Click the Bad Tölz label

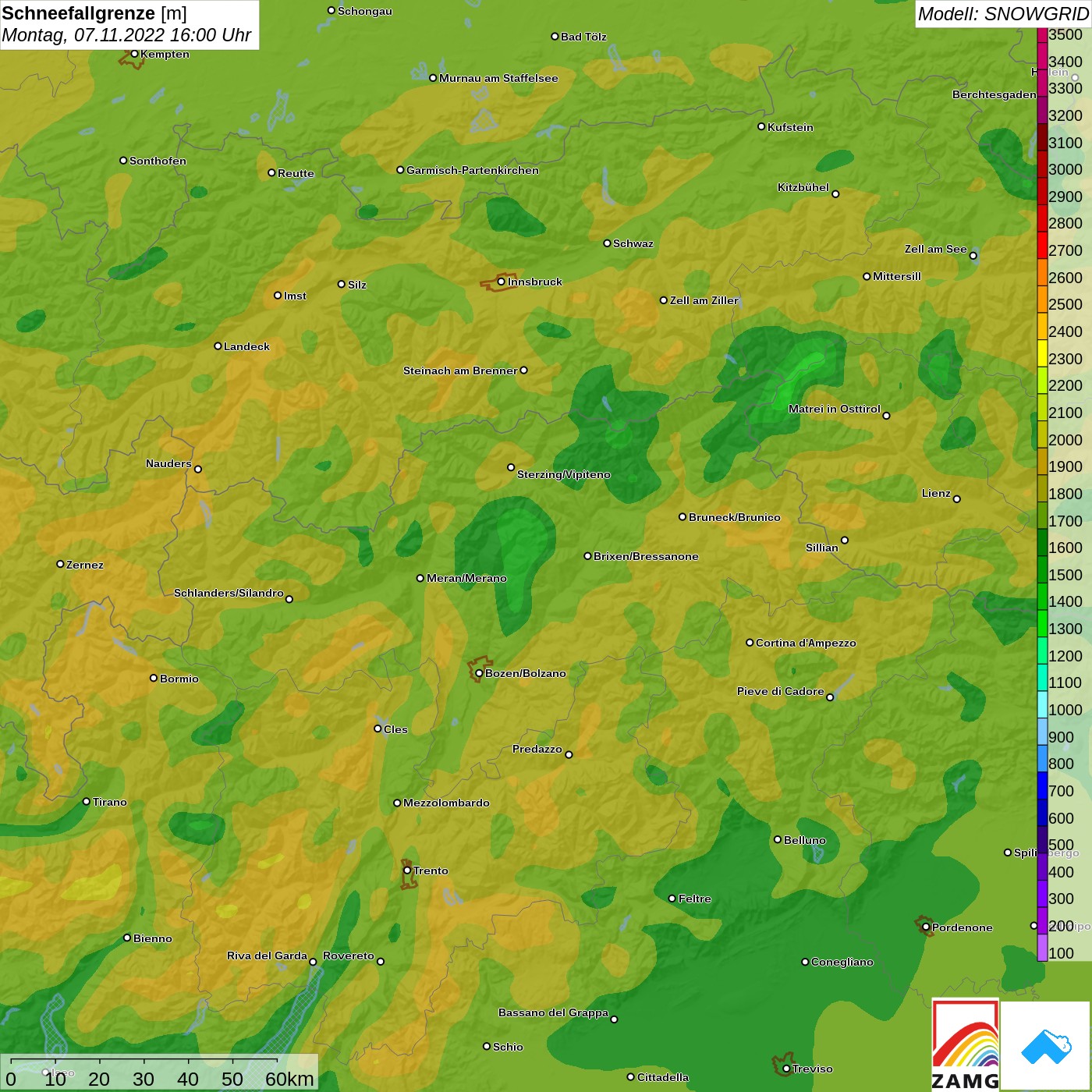583,37
